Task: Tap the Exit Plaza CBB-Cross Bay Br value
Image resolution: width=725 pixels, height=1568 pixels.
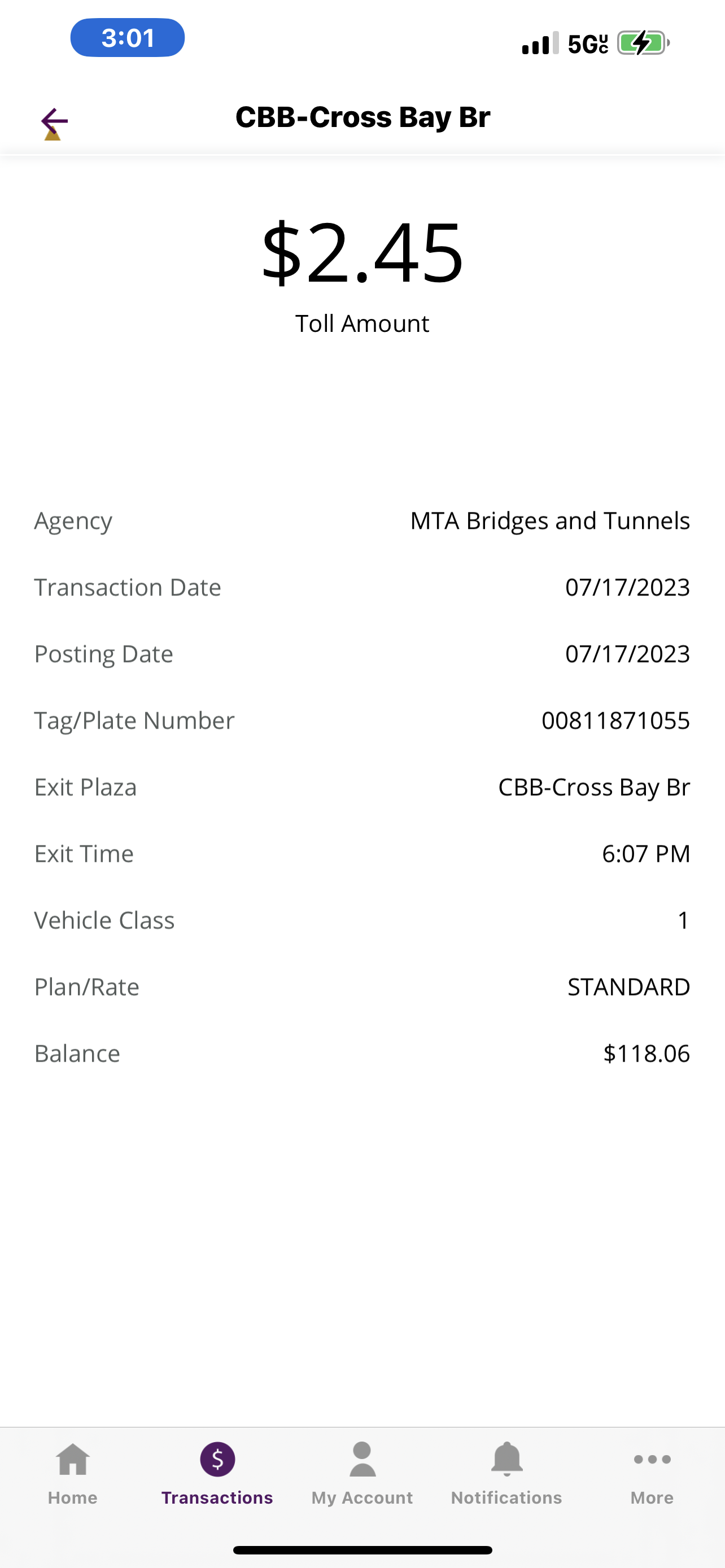Action: [x=594, y=787]
